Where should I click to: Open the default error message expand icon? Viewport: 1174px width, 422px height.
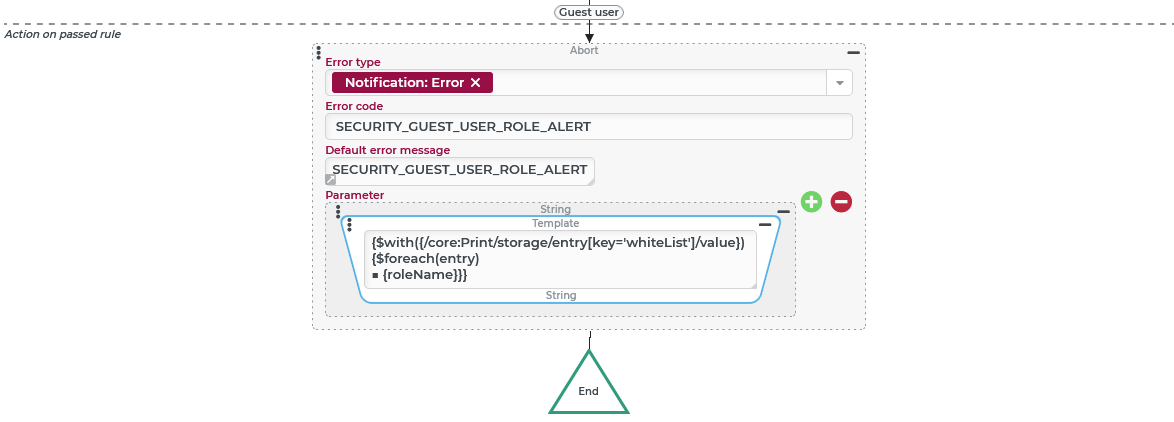click(x=330, y=180)
